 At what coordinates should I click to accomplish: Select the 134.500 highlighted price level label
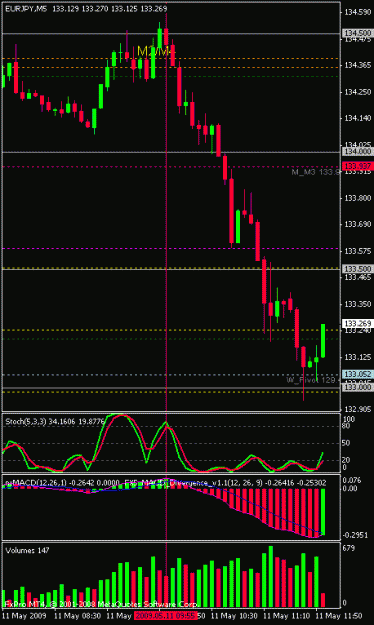(358, 33)
